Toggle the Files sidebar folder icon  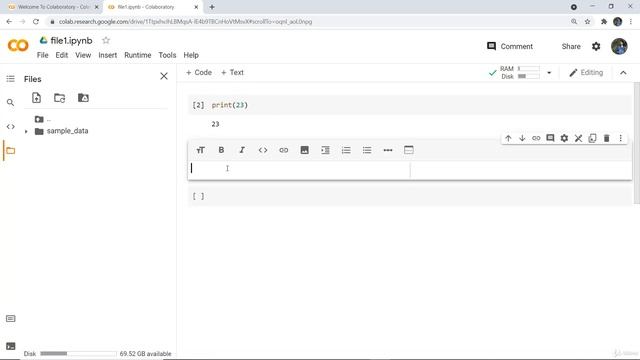[x=11, y=151]
